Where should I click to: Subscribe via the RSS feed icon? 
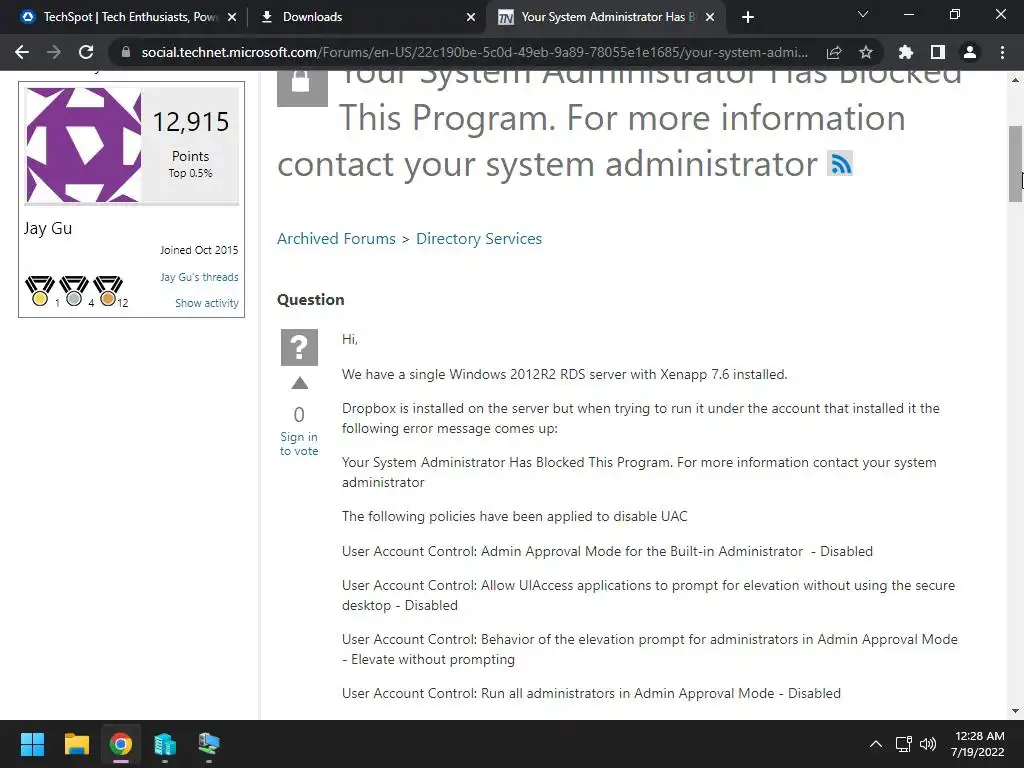[x=840, y=163]
